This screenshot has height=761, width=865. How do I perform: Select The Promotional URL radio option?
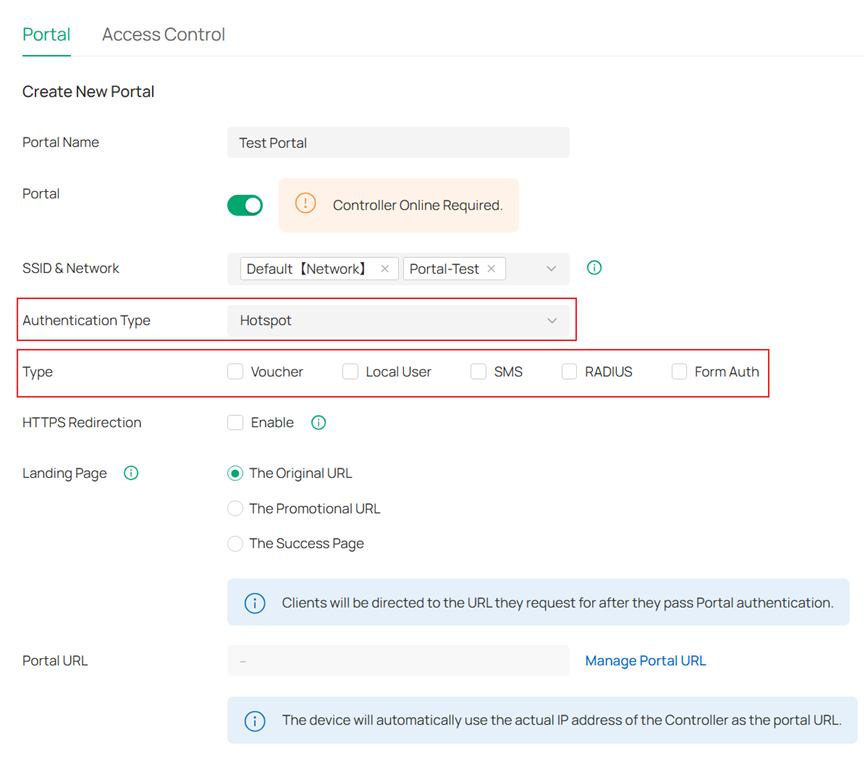[x=236, y=508]
